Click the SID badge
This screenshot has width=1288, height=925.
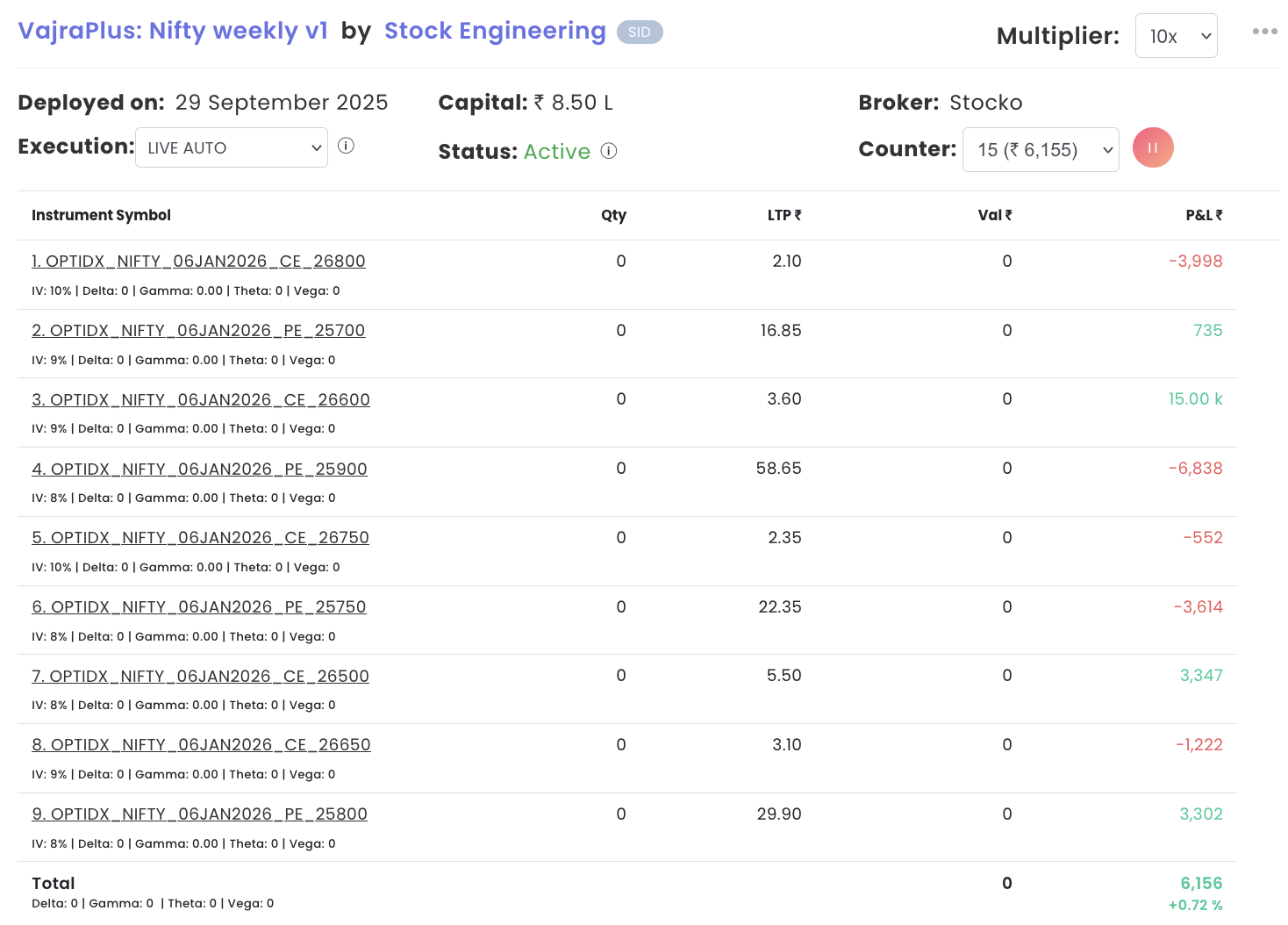(640, 32)
